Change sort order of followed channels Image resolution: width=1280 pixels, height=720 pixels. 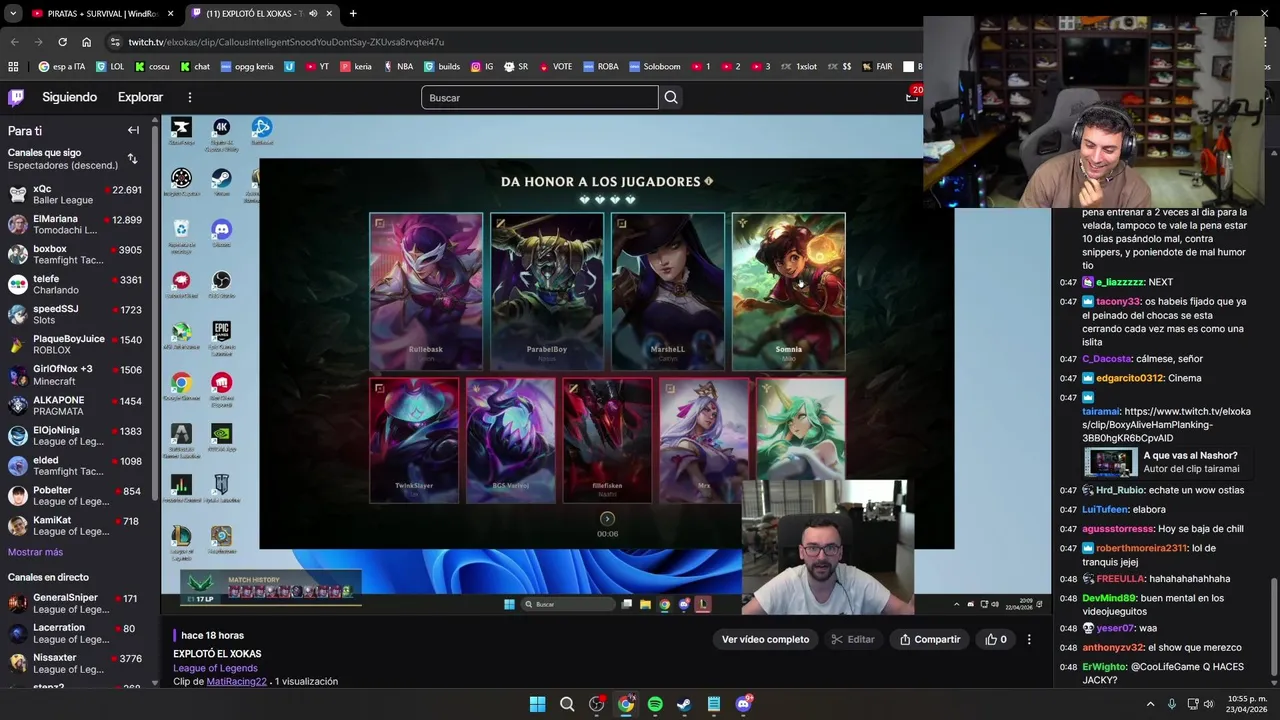(132, 159)
